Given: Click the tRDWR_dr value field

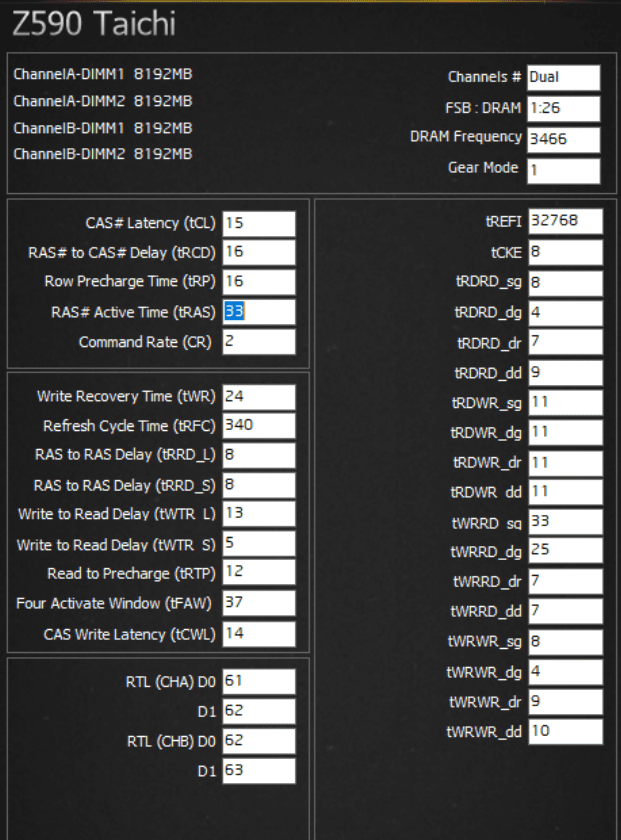Looking at the screenshot, I should [566, 463].
